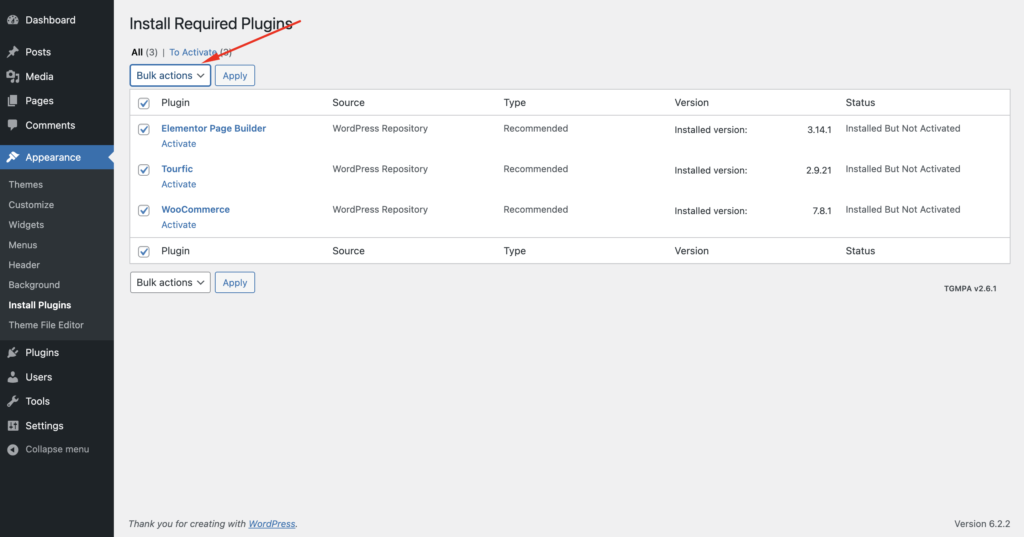Screen dimensions: 1024x537
Task: Open the top Bulk actions dropdown
Action: click(x=170, y=75)
